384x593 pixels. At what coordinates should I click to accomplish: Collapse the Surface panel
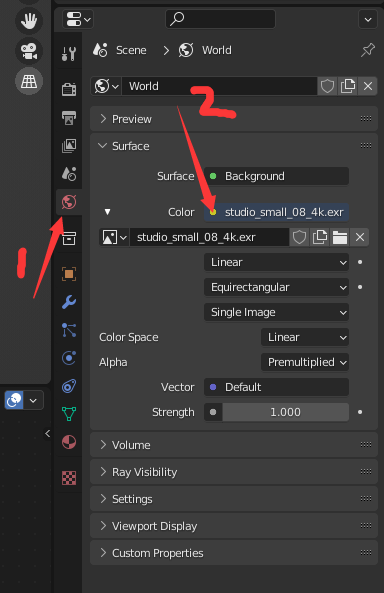234,146
